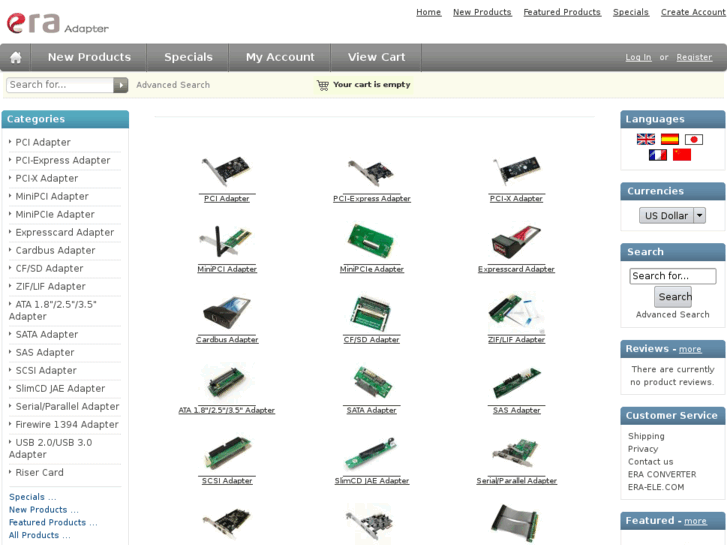Viewport: 727px width, 545px height.
Task: Open the SATA Adapter product image
Action: pos(371,383)
